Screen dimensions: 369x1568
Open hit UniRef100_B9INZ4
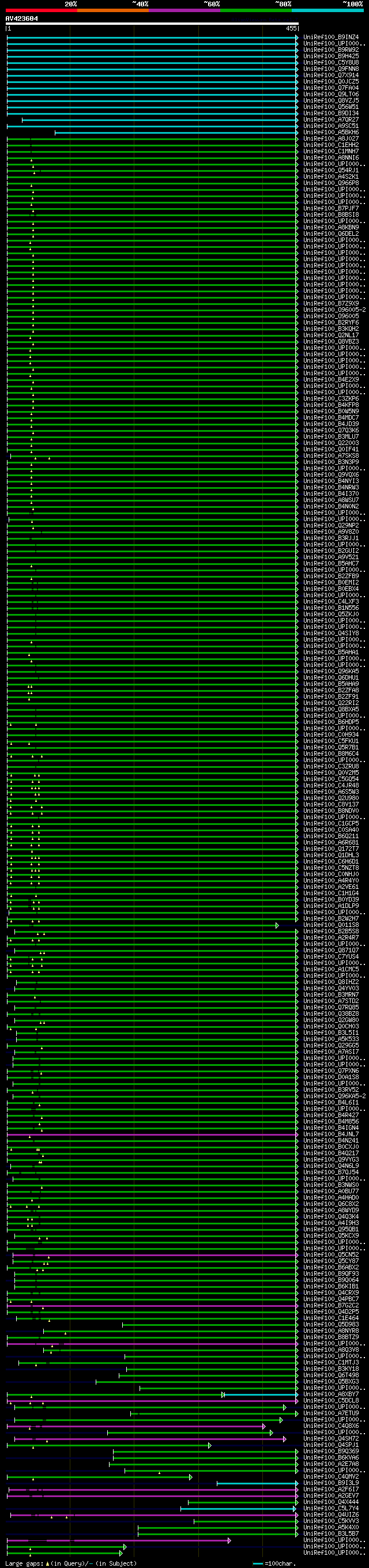click(332, 37)
